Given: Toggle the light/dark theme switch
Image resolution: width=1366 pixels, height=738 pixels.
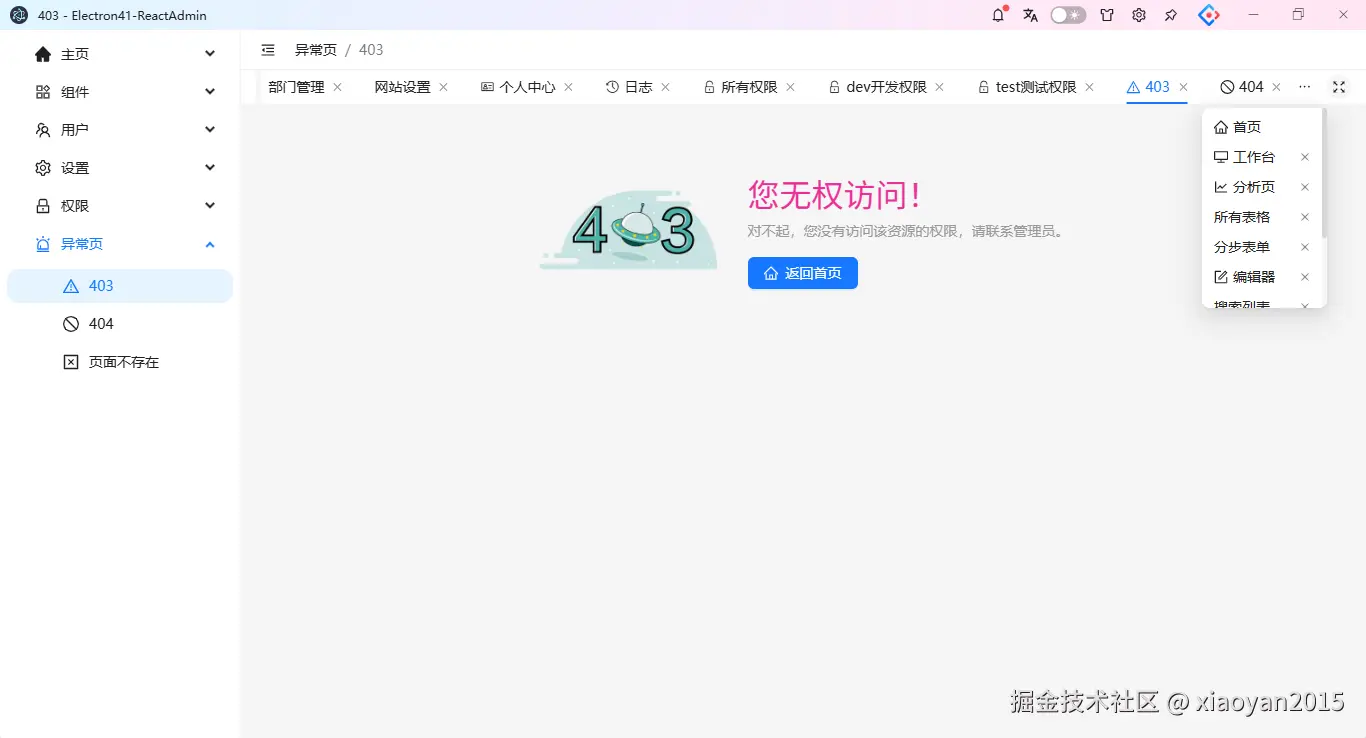Looking at the screenshot, I should [1068, 15].
